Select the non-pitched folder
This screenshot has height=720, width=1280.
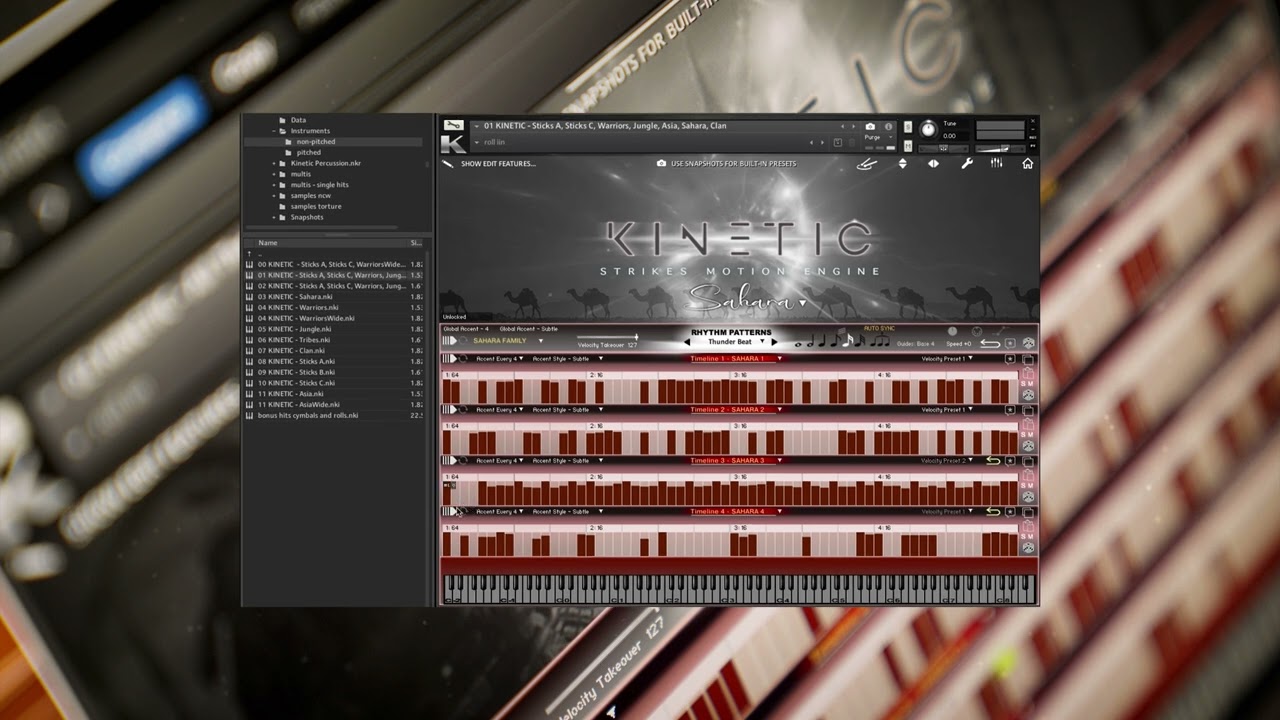pos(315,142)
